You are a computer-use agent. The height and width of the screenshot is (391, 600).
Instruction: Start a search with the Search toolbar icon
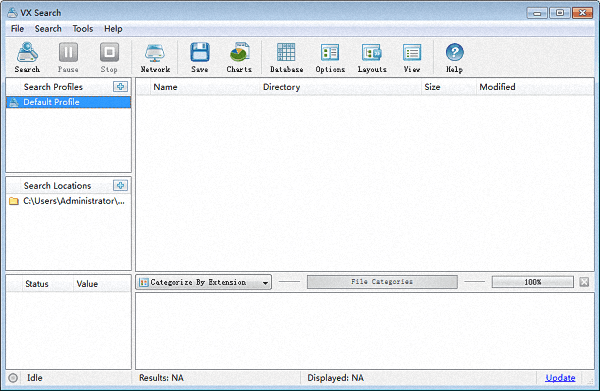pyautogui.click(x=27, y=57)
